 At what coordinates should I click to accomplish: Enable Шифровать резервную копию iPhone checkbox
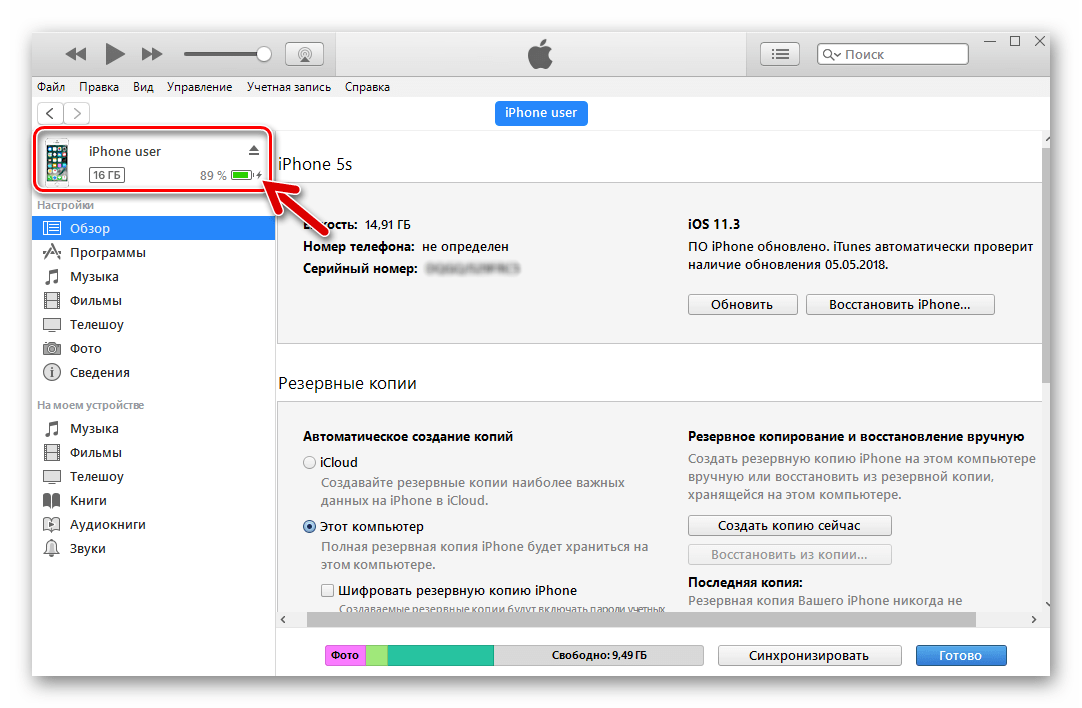(327, 591)
